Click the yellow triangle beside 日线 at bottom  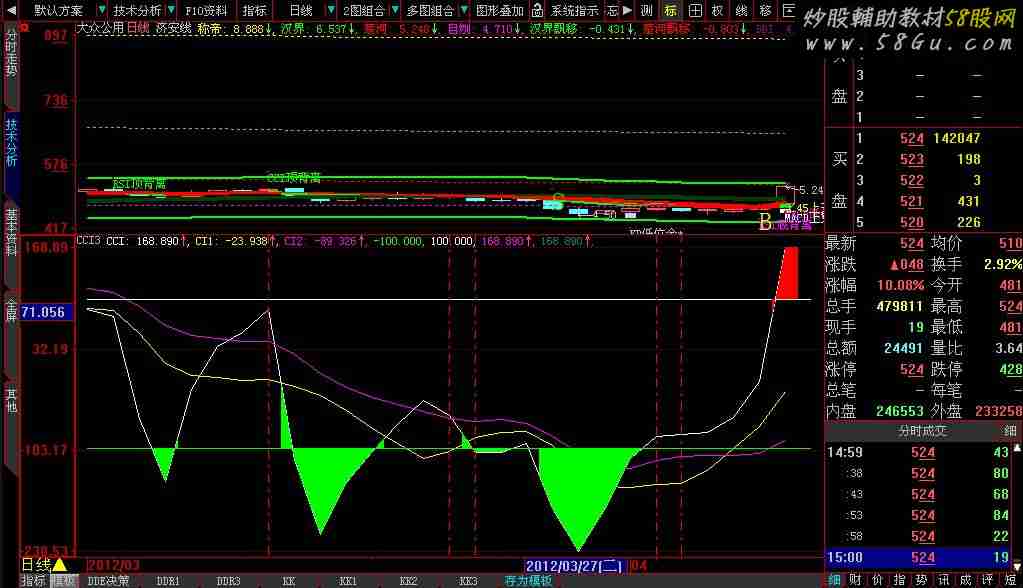pos(59,565)
